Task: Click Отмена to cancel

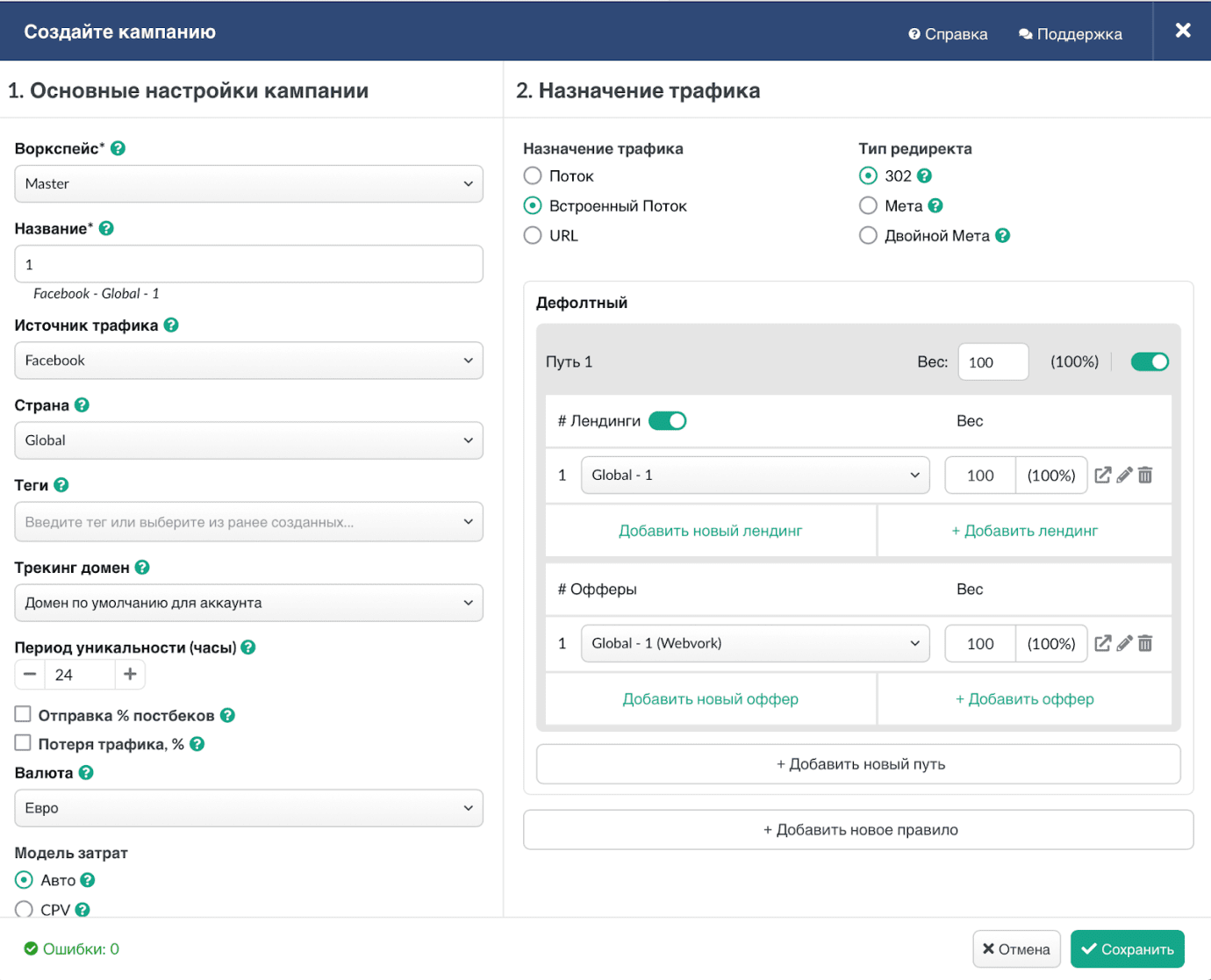Action: coord(1016,949)
